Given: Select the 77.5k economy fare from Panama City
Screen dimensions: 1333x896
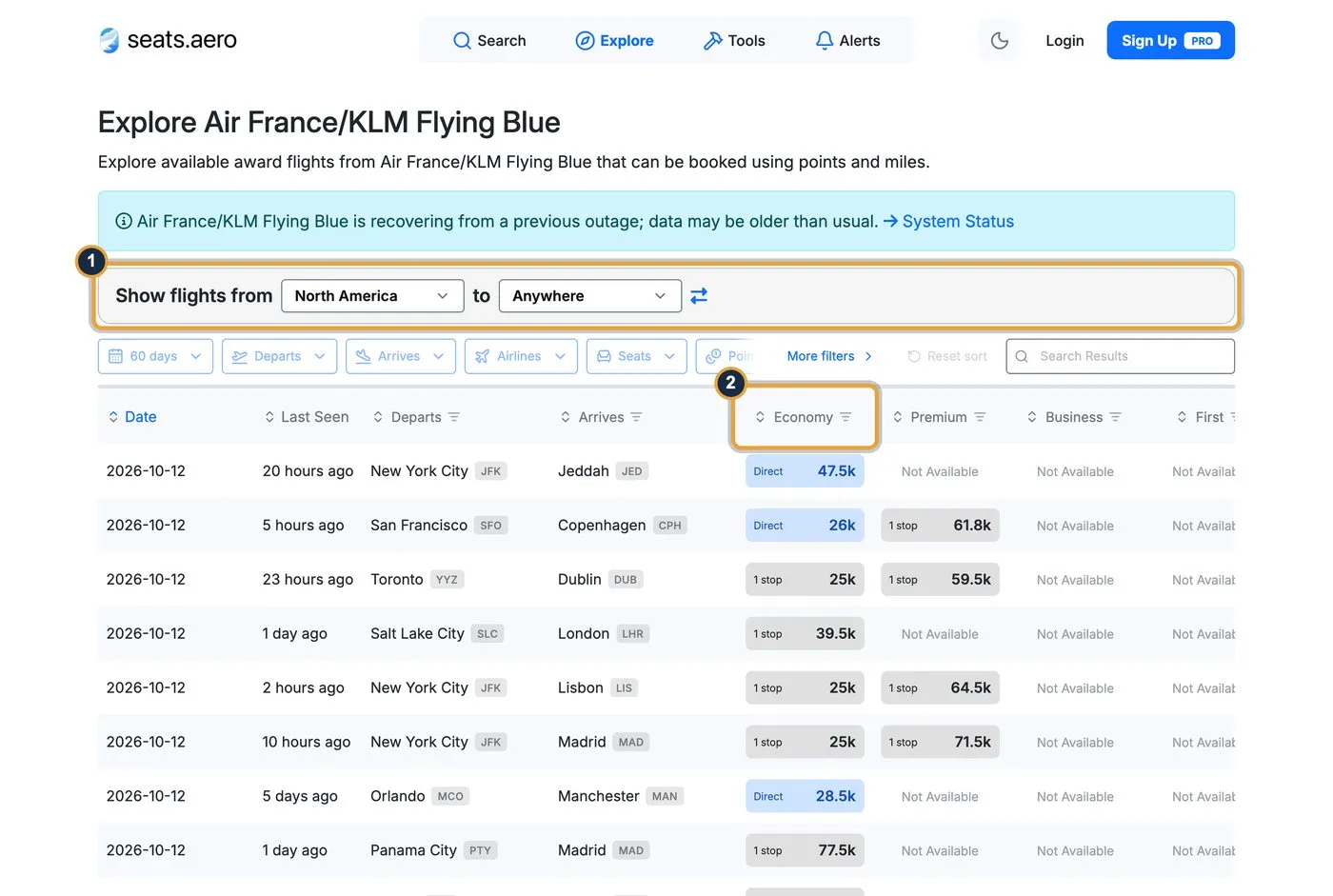Looking at the screenshot, I should tap(805, 851).
